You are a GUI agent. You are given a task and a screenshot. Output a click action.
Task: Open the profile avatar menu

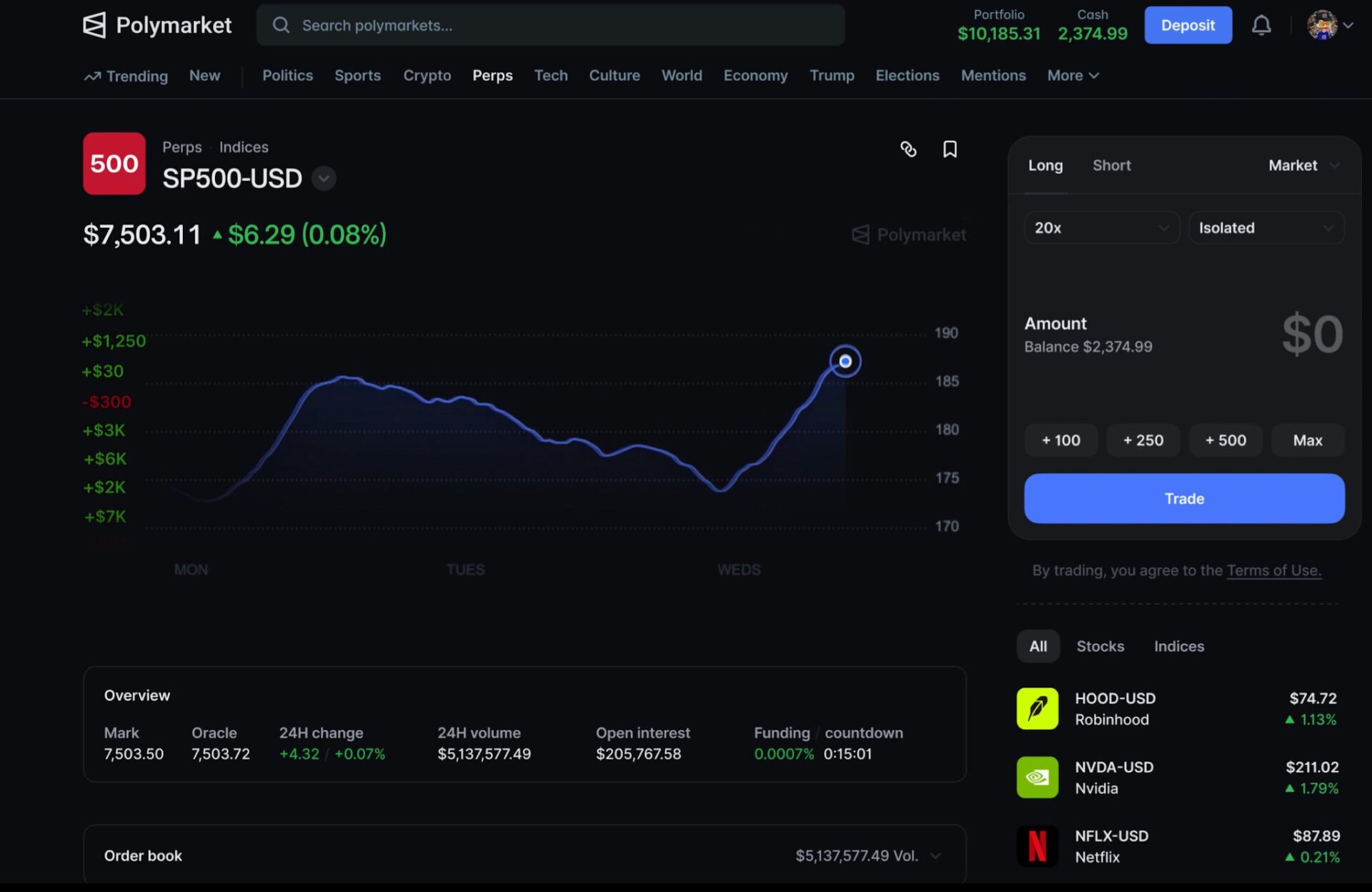(x=1322, y=25)
